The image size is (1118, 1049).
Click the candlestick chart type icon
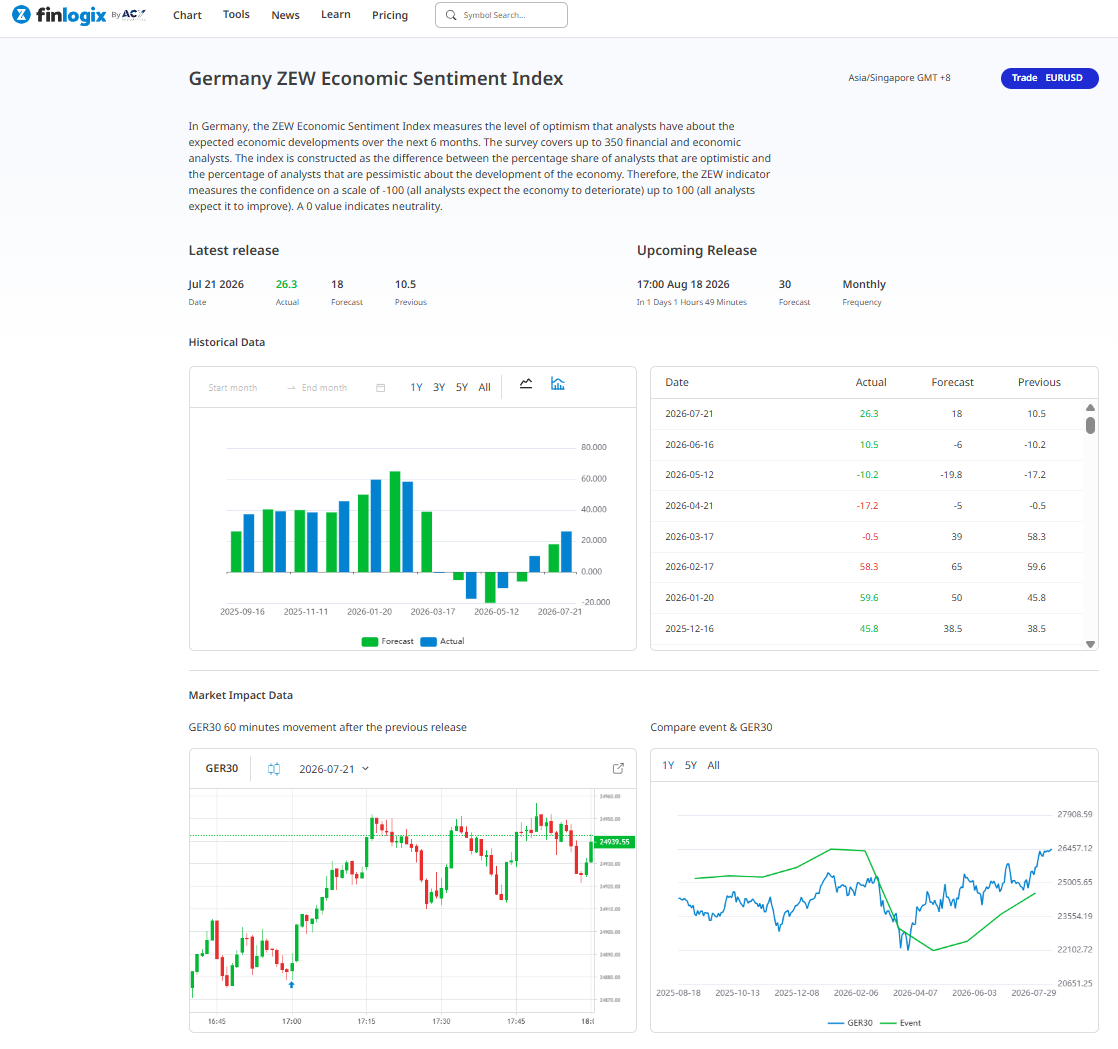(274, 769)
